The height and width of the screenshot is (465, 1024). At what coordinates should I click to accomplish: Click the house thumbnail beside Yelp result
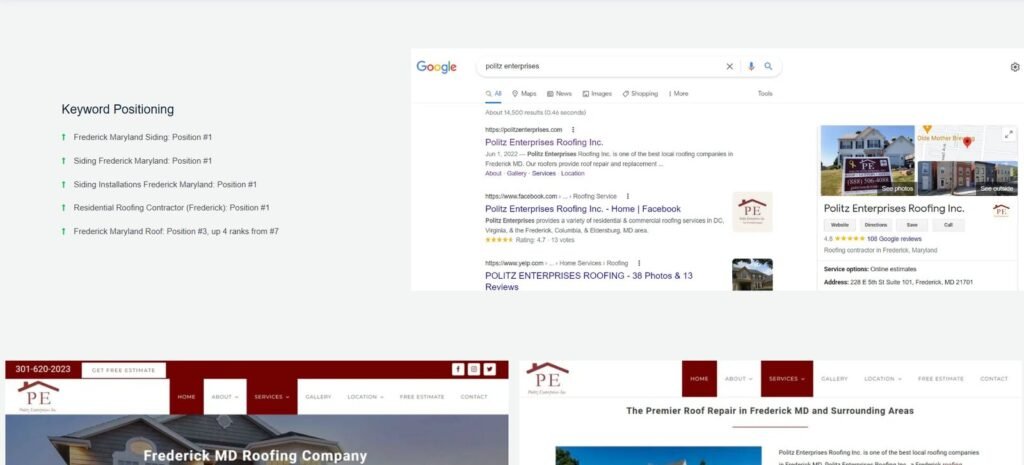tap(752, 274)
